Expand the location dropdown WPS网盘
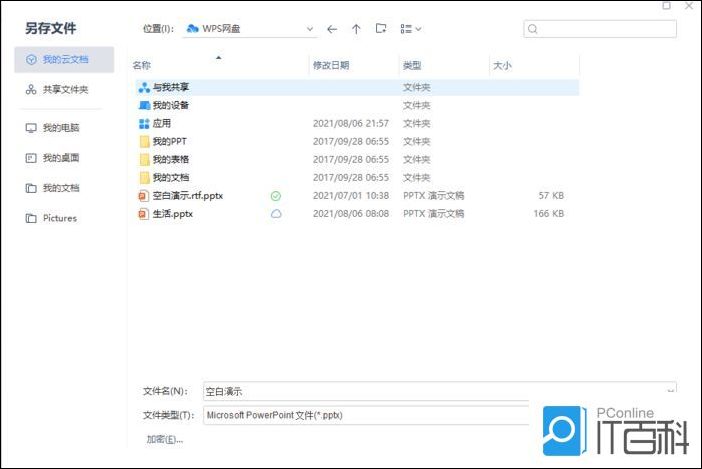Viewport: 702px width, 469px height. [309, 29]
